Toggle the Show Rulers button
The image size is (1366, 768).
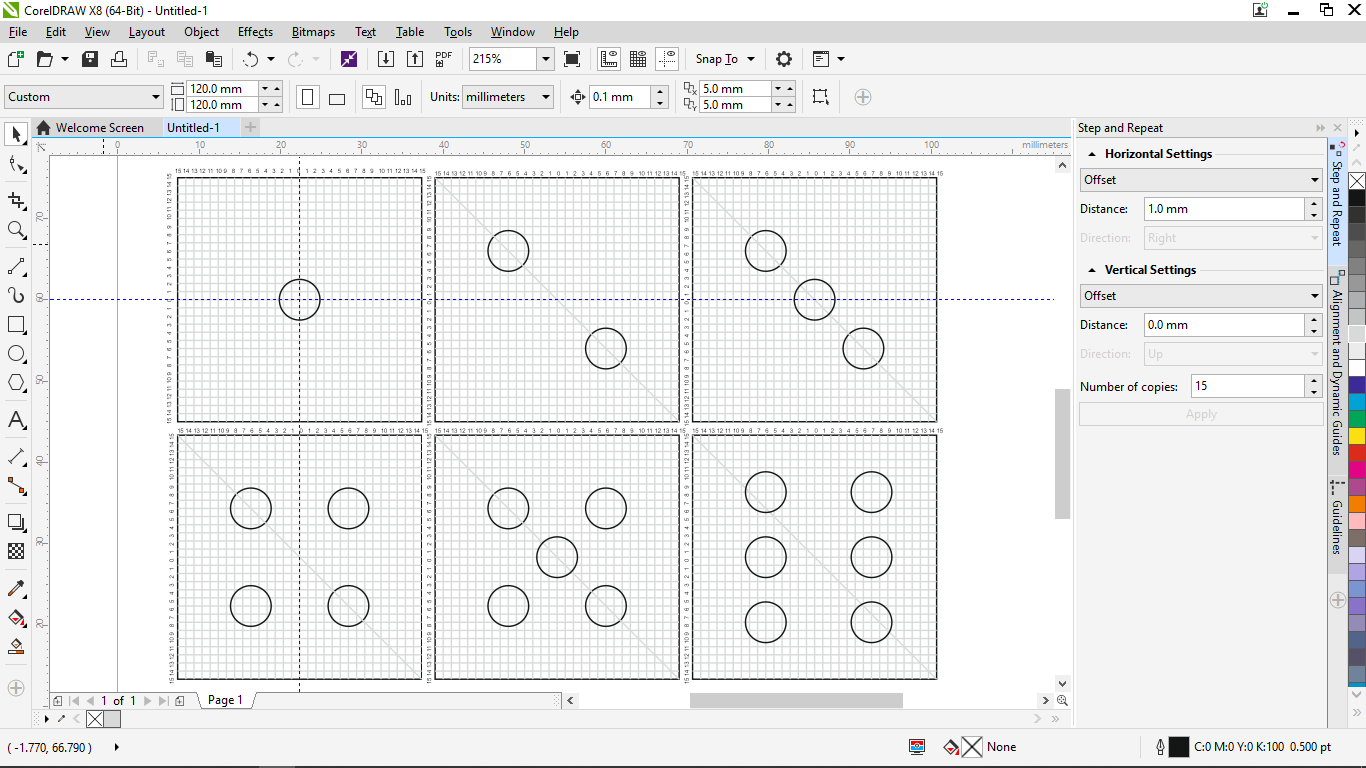[609, 59]
